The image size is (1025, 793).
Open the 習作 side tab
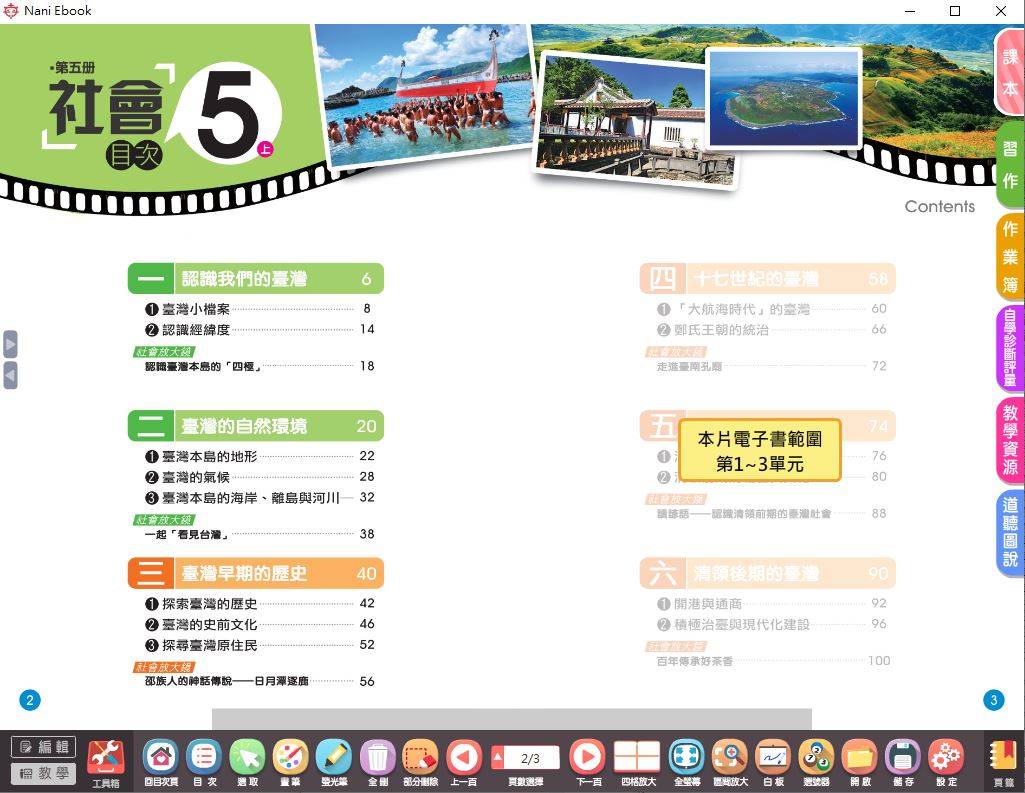click(x=1009, y=165)
